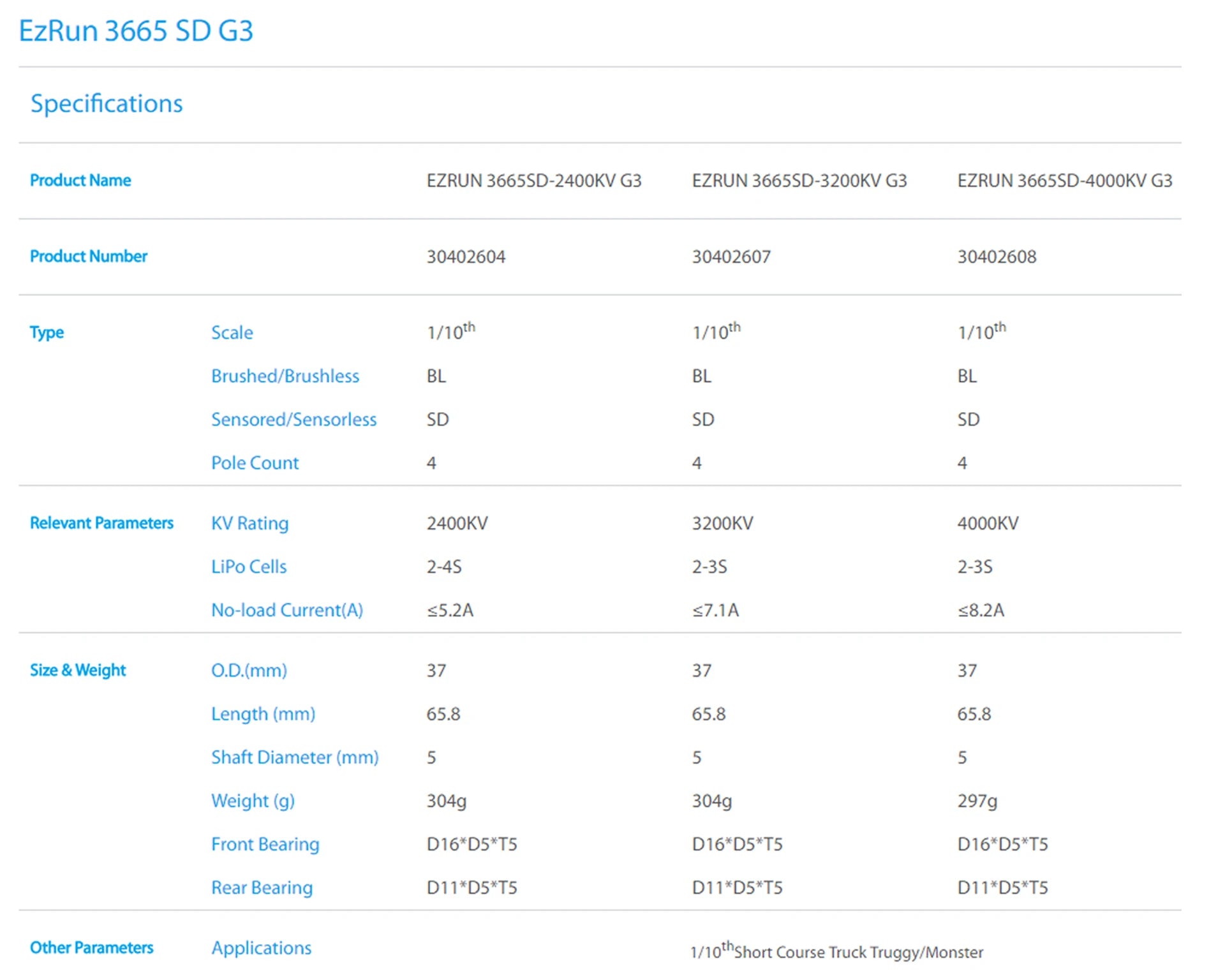The height and width of the screenshot is (980, 1225).
Task: Select the EZRUN 3665SD-4000KV G3 header
Action: pyautogui.click(x=1064, y=181)
